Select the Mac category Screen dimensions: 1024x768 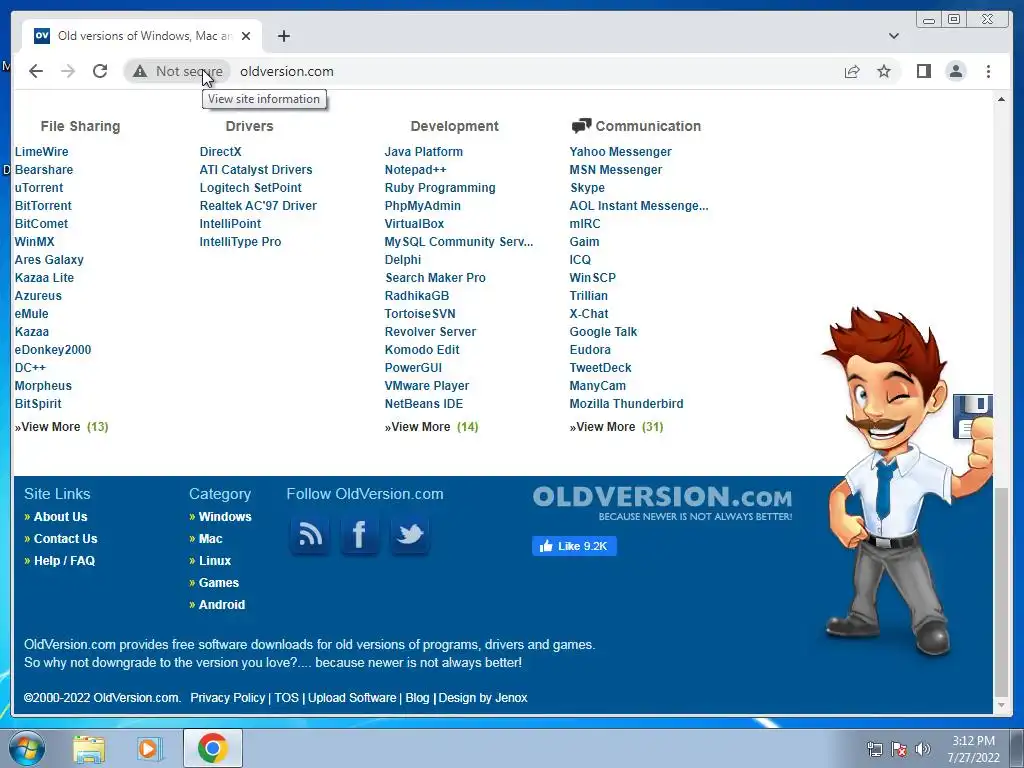pos(210,539)
